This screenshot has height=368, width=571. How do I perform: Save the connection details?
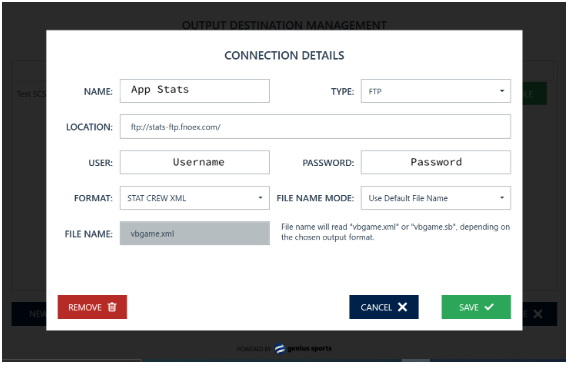(476, 307)
